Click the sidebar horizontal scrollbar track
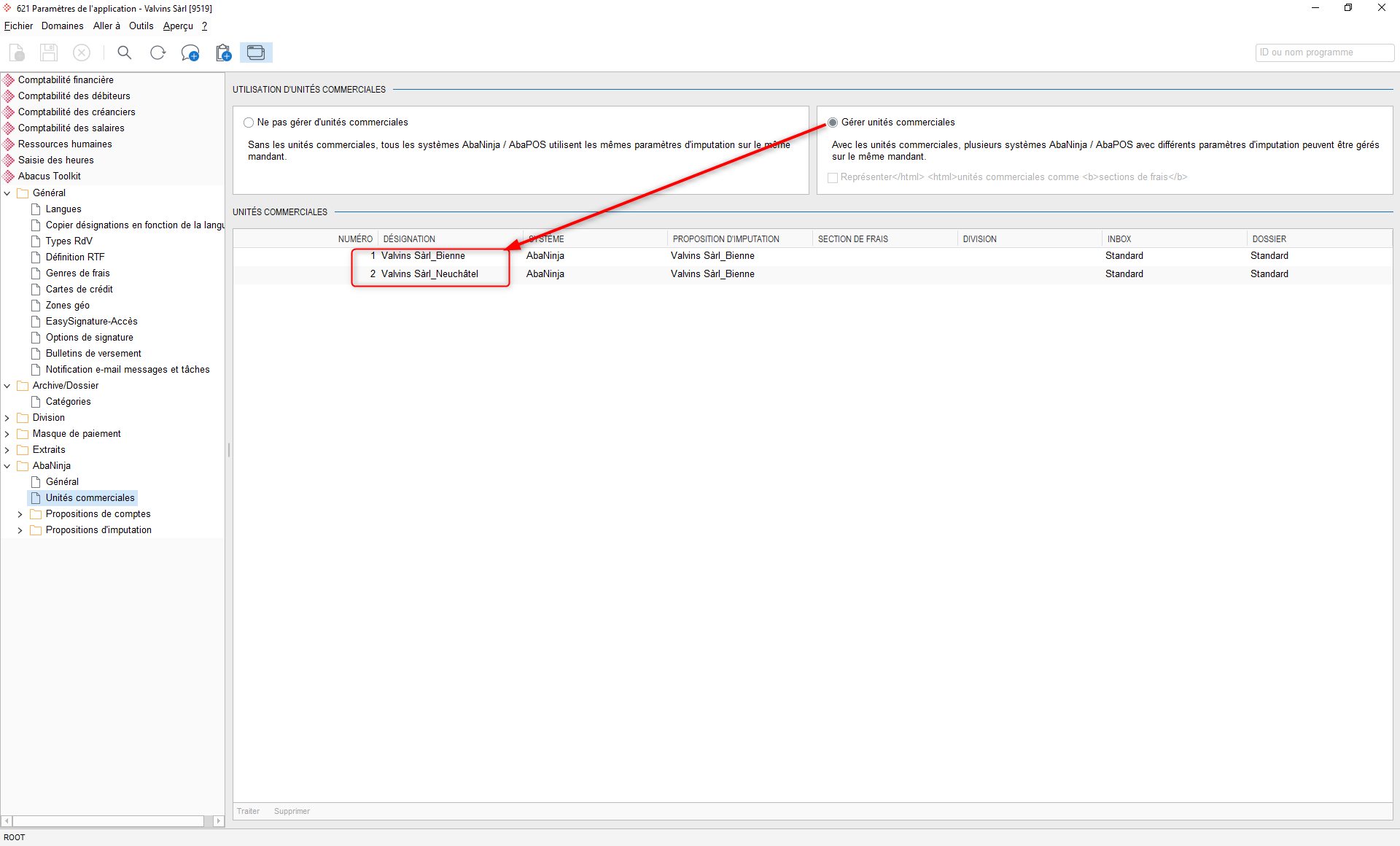Image resolution: width=1400 pixels, height=846 pixels. [109, 821]
